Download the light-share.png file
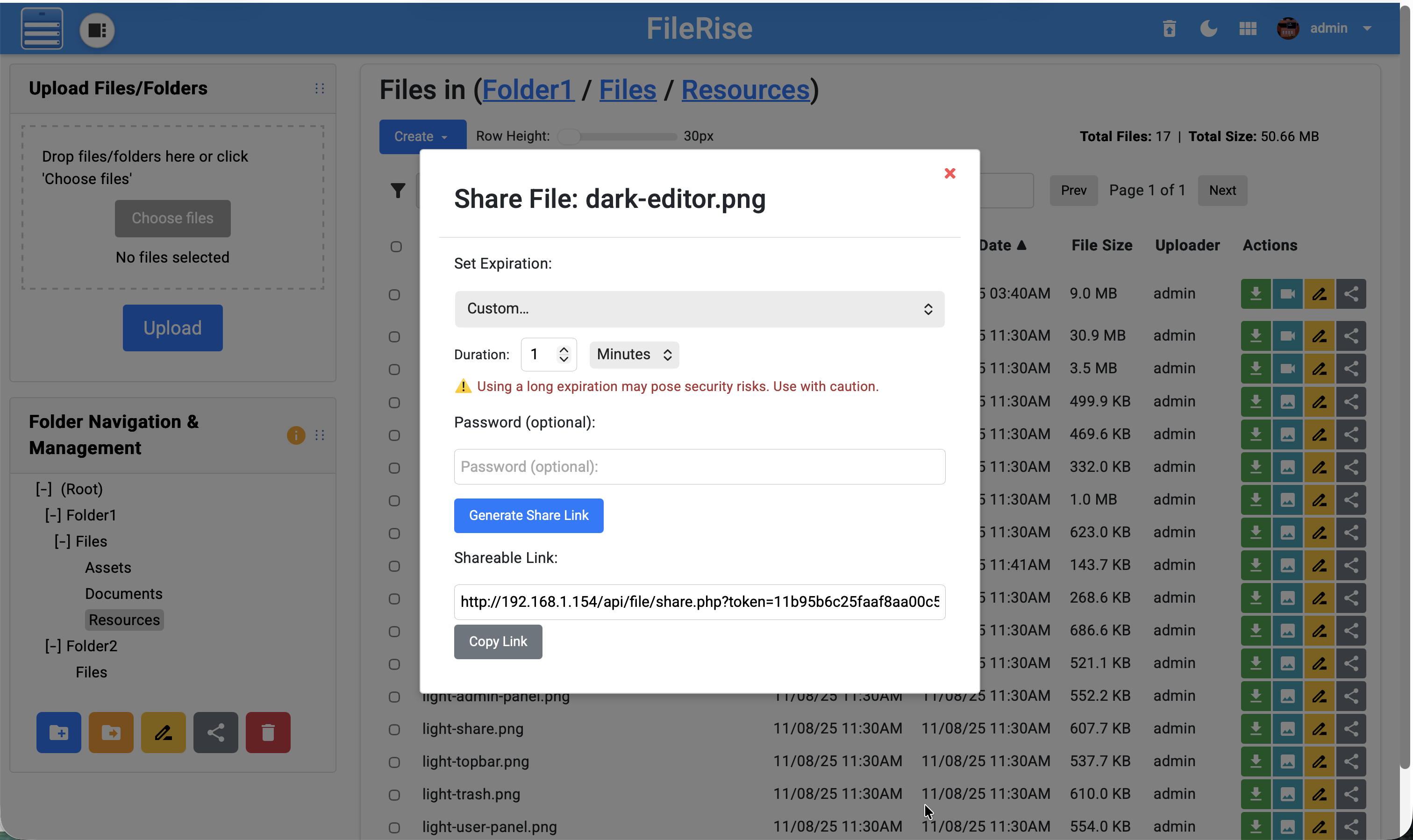The width and height of the screenshot is (1413, 840). pos(1256,728)
